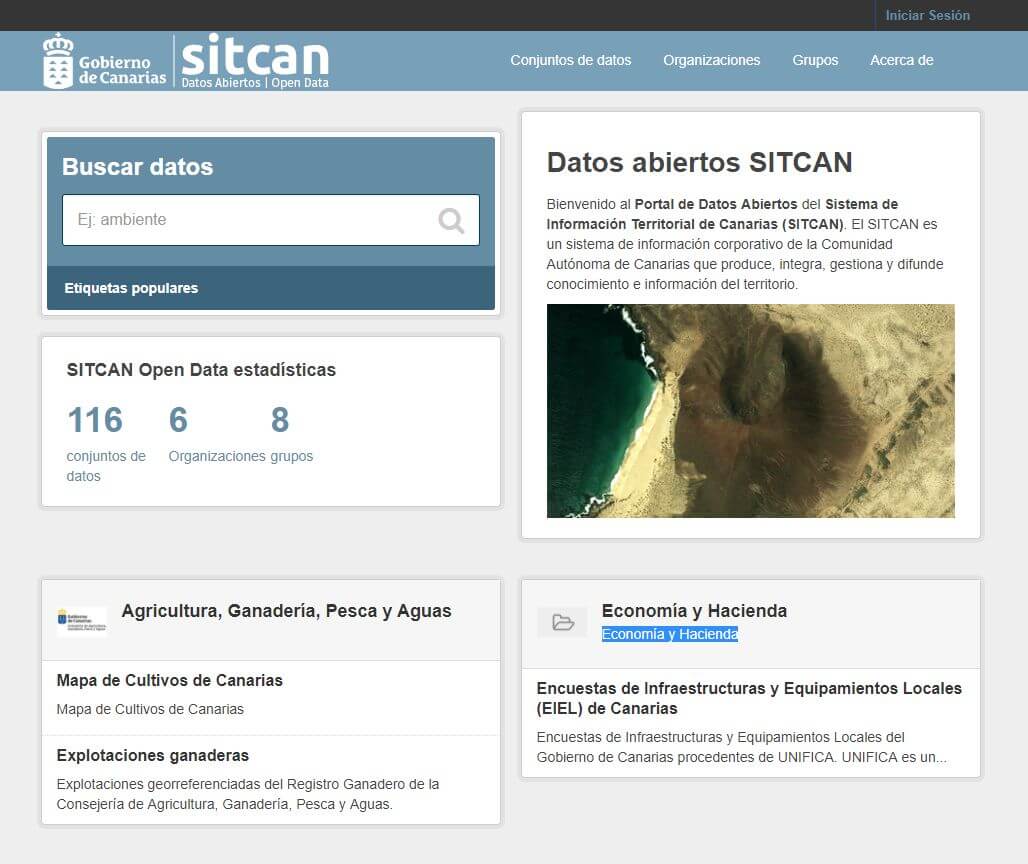
Task: Select the Organizaciones menu item
Action: [711, 60]
